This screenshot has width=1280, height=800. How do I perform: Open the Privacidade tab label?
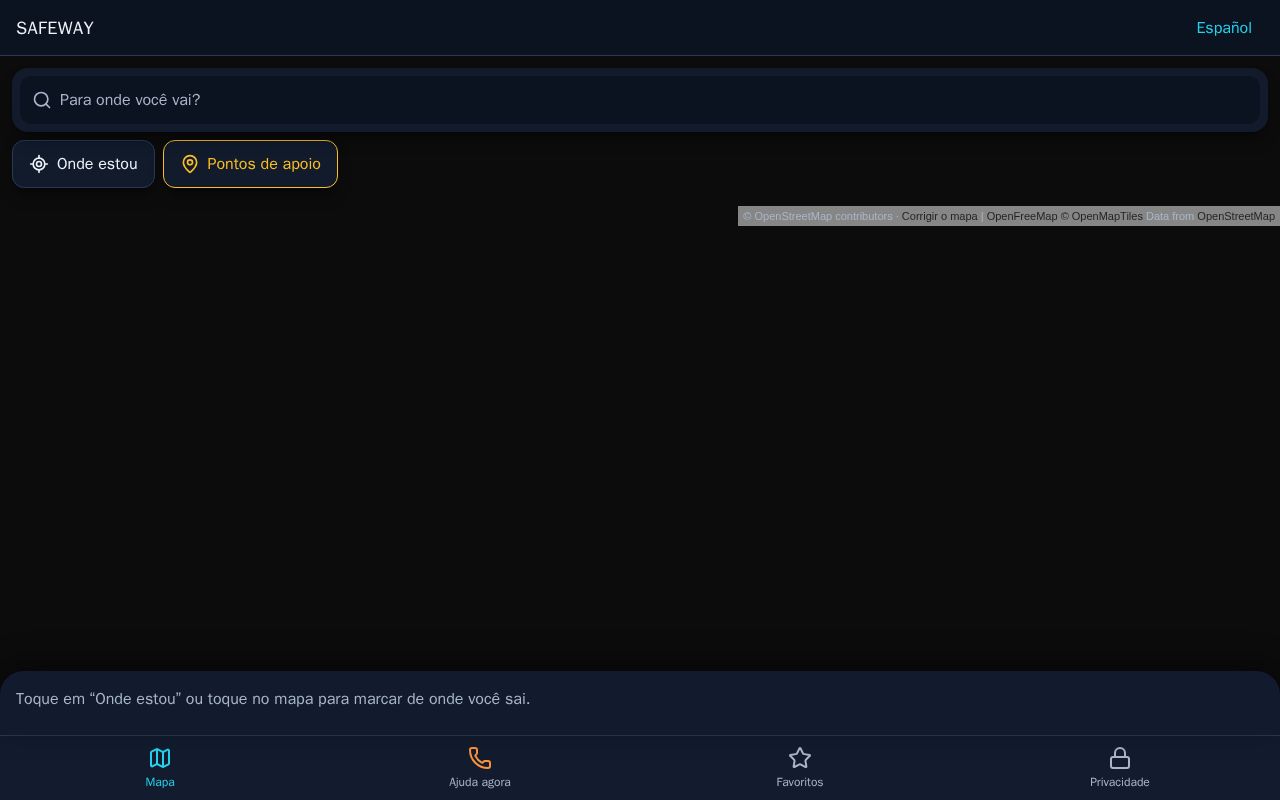coord(1120,782)
